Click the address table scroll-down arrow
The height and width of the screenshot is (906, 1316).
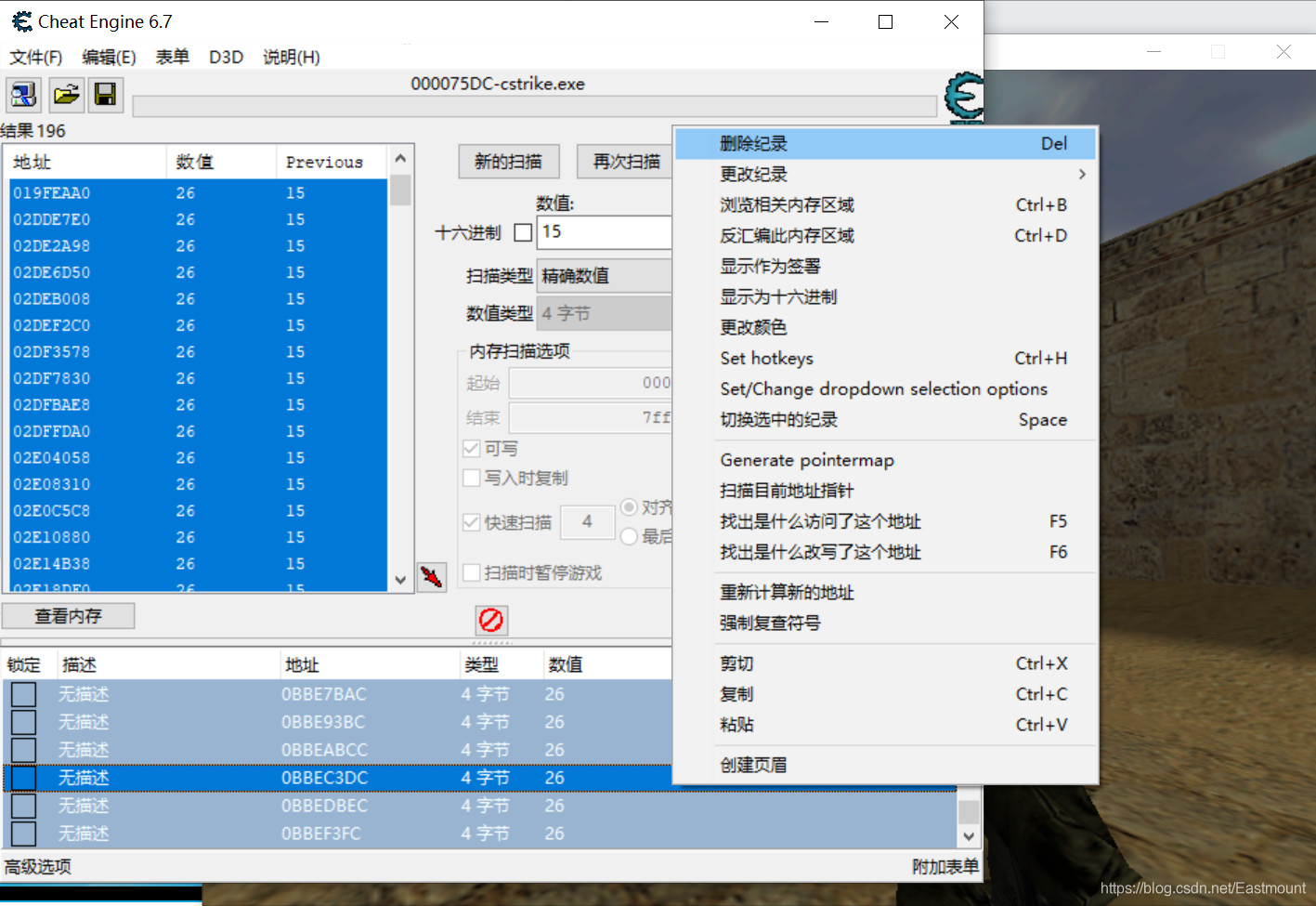click(x=969, y=835)
